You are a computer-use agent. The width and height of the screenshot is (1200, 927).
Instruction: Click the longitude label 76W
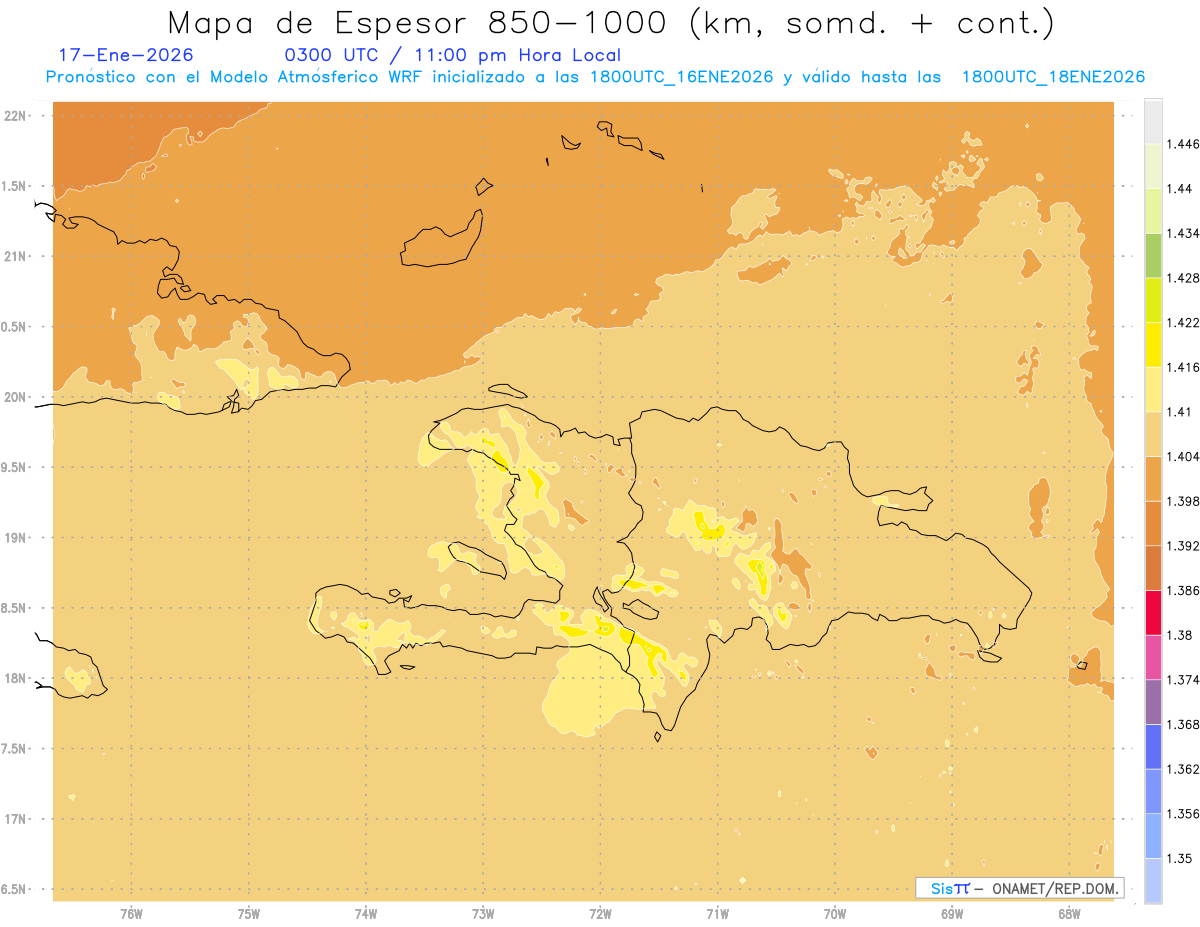tap(131, 914)
